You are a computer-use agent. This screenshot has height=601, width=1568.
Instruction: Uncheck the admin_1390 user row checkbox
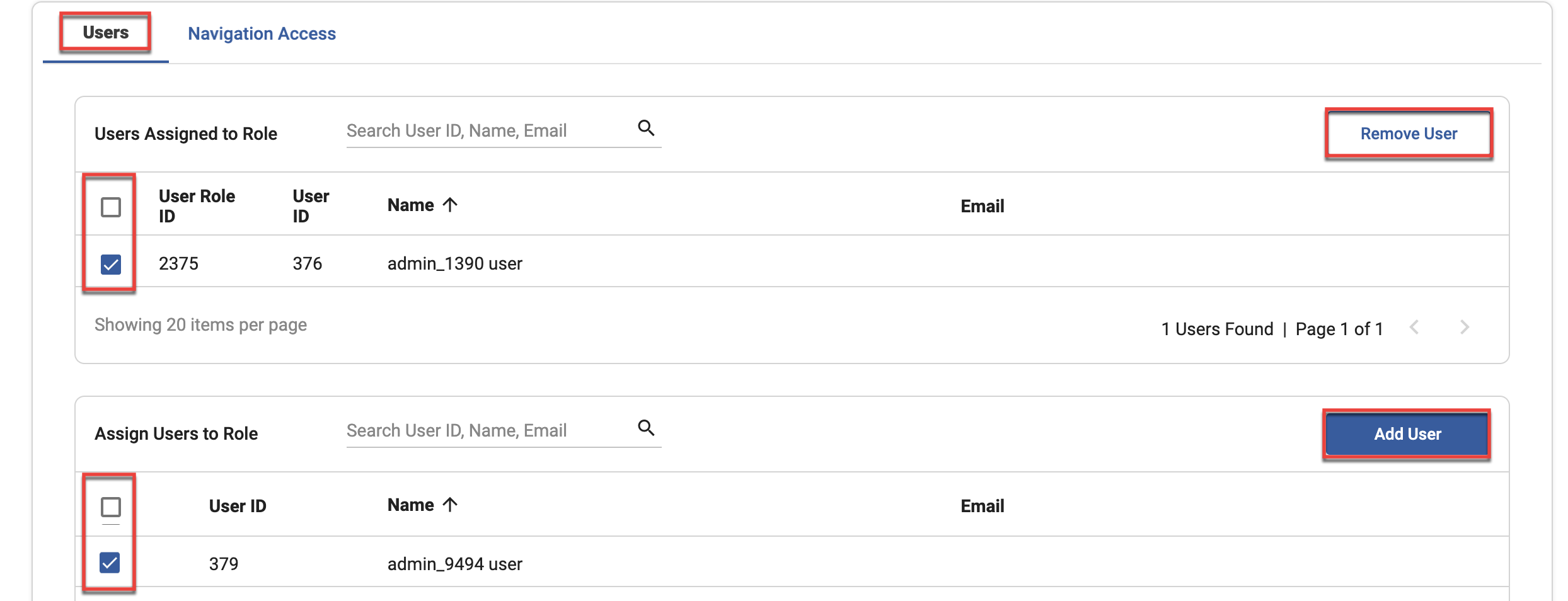point(111,264)
